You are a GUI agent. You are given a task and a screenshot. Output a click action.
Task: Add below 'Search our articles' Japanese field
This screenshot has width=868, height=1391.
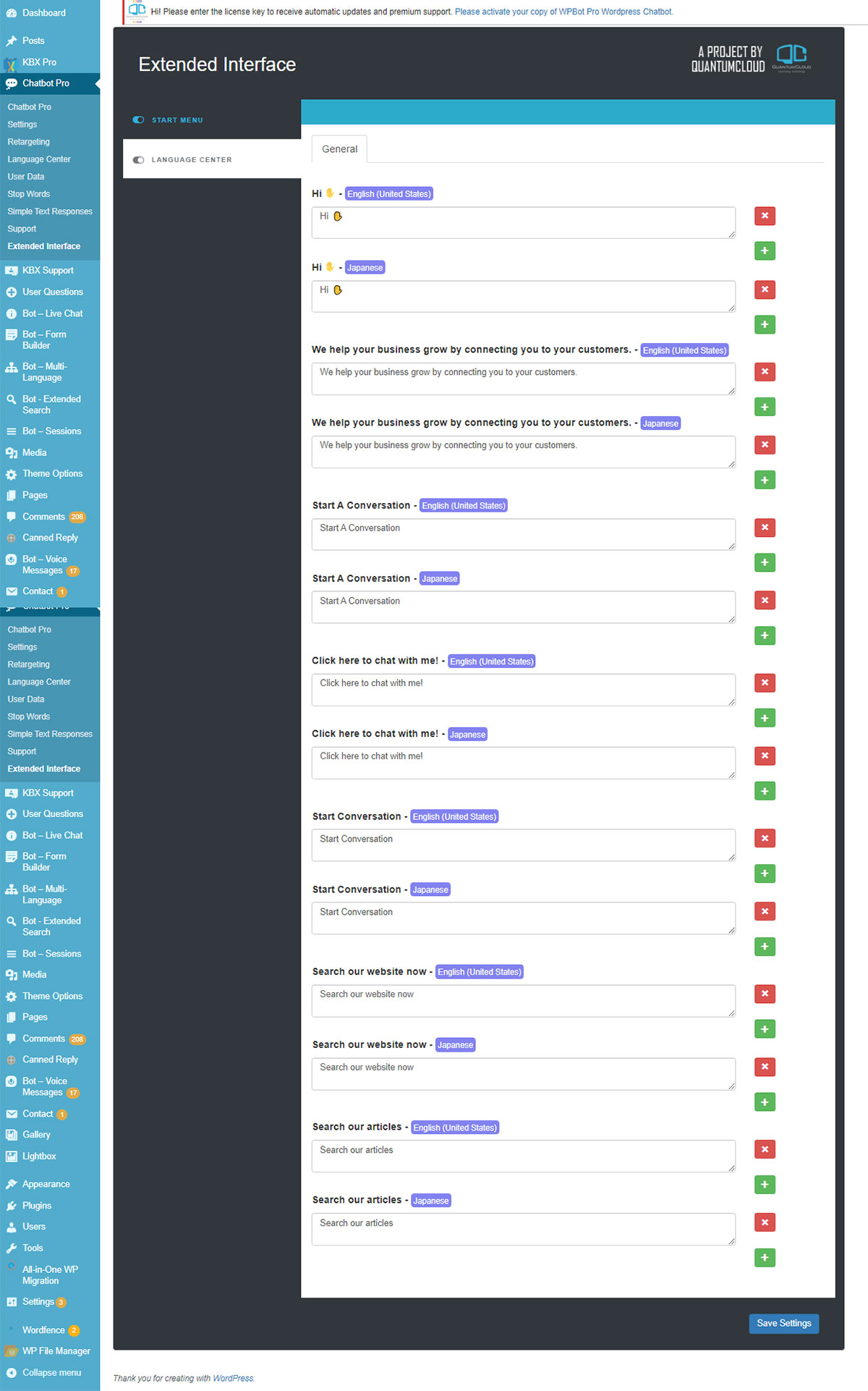(x=765, y=1258)
